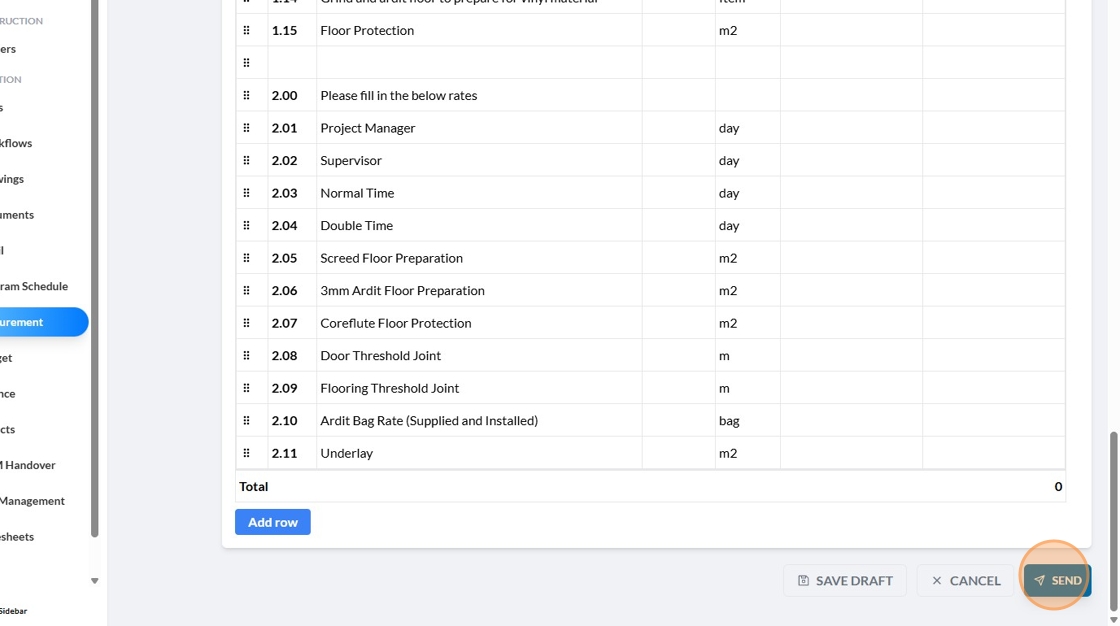Click the Cancel X icon
Viewport: 1120px width, 626px height.
click(x=937, y=581)
